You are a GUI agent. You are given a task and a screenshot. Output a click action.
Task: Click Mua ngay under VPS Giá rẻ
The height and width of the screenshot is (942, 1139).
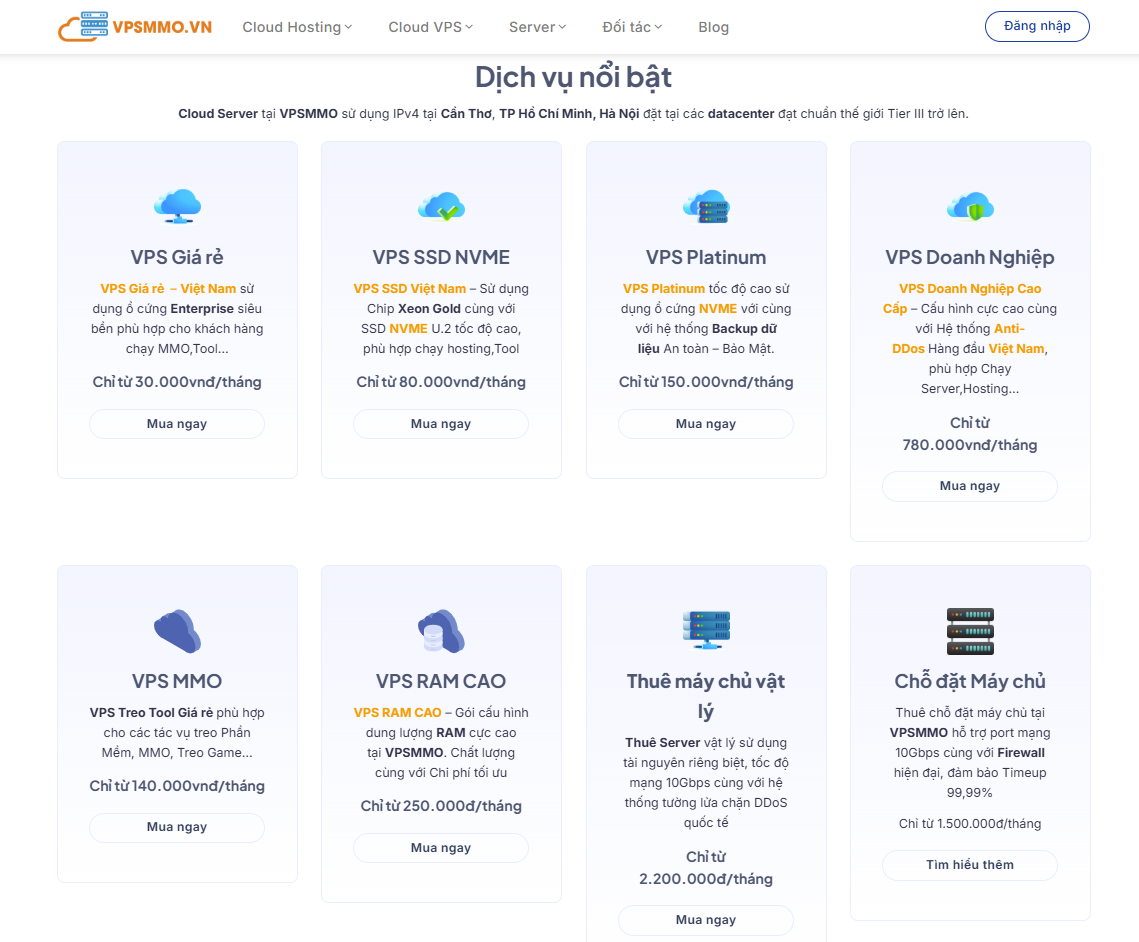point(177,424)
